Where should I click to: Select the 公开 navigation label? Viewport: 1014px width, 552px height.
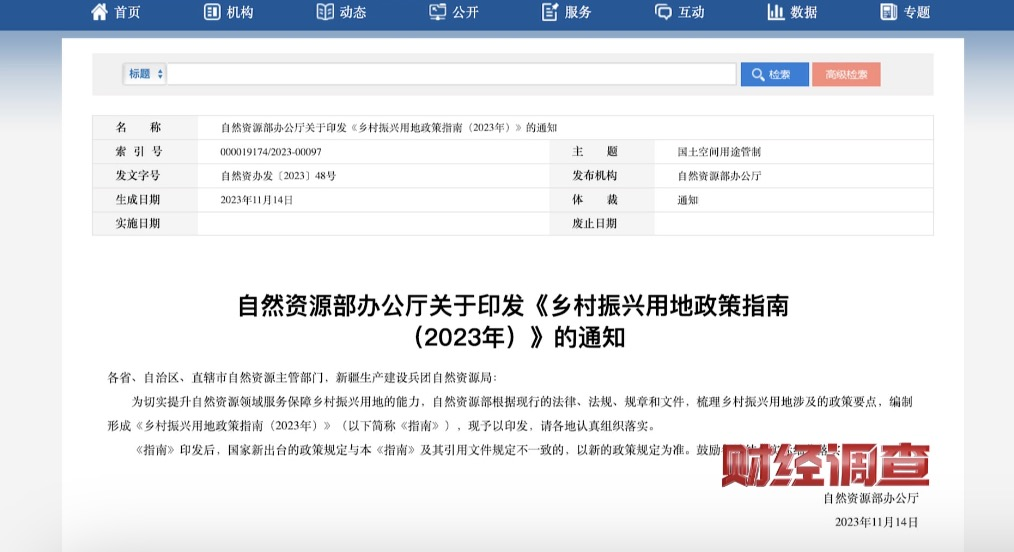tap(466, 12)
